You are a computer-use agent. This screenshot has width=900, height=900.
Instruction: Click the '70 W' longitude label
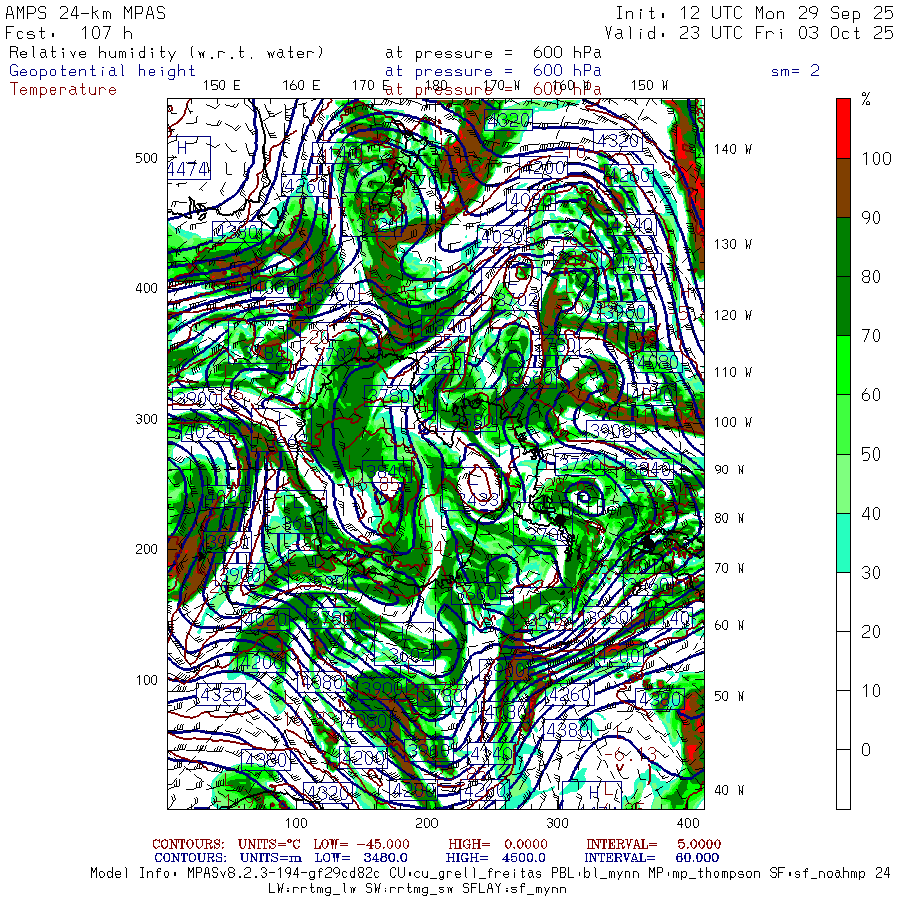point(729,568)
